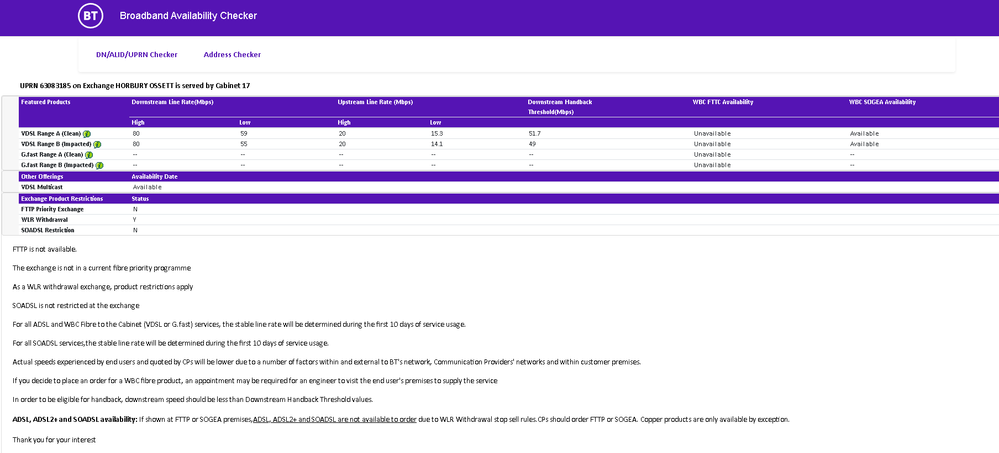Click the Downstream Line Rate(Mbps) header
Viewport: 999px width, 453px height.
pos(172,102)
